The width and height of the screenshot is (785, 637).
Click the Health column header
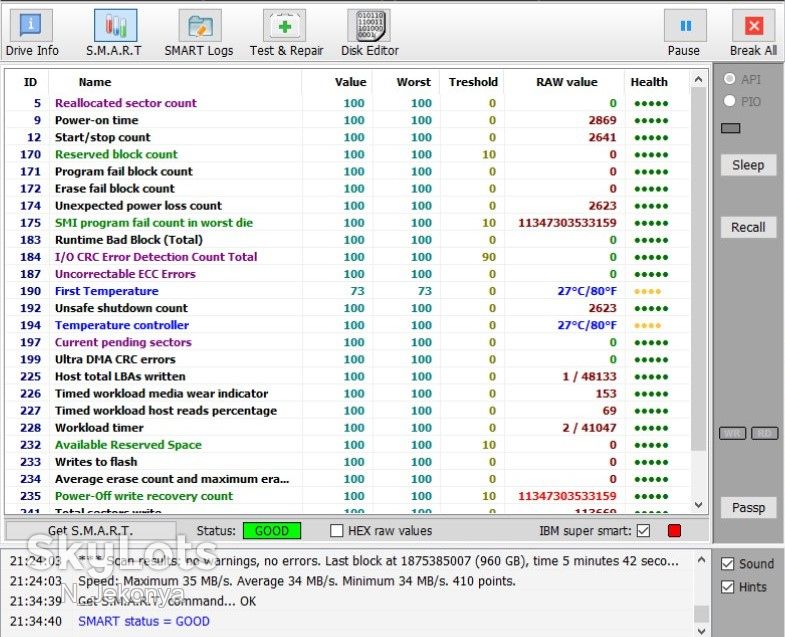(x=649, y=82)
